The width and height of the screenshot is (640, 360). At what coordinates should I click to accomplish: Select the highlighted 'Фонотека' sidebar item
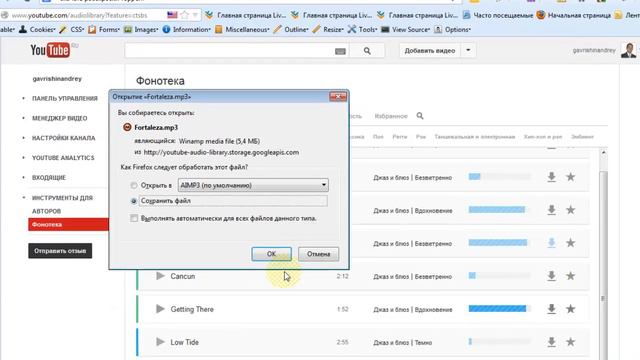pyautogui.click(x=68, y=224)
